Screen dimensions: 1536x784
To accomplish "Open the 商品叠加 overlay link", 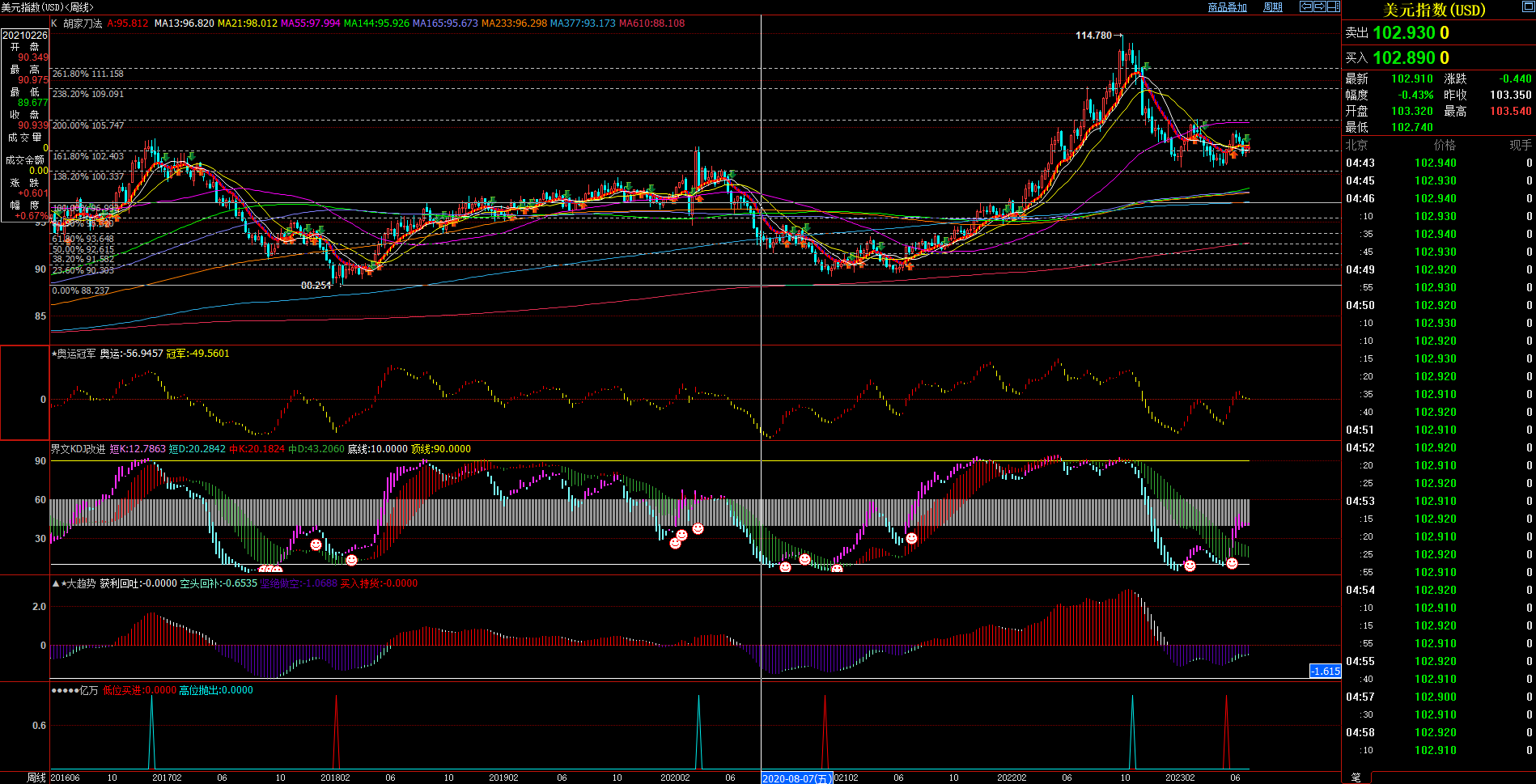I will pyautogui.click(x=1227, y=7).
